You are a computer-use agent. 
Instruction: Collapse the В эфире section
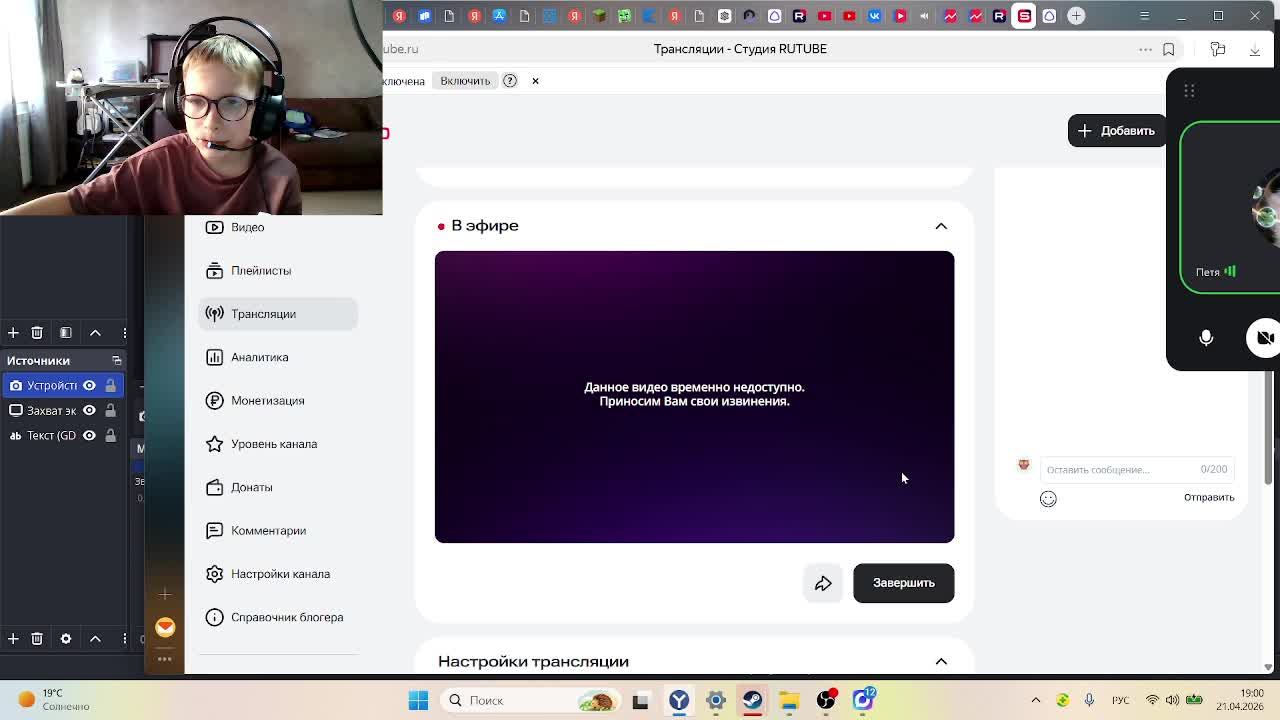click(941, 226)
